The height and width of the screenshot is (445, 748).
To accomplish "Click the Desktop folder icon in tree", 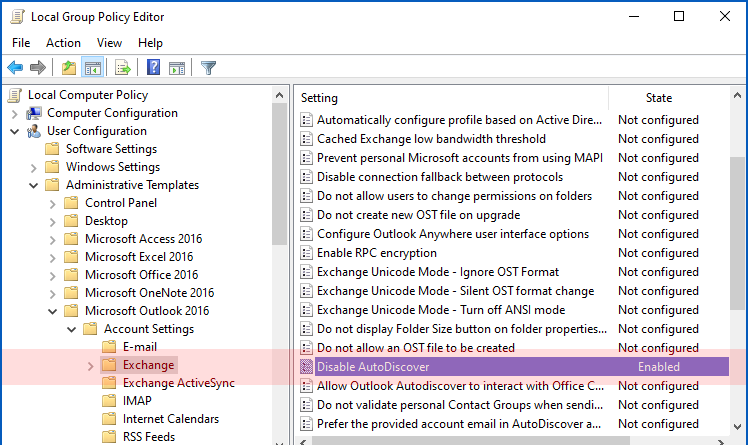I will [71, 221].
